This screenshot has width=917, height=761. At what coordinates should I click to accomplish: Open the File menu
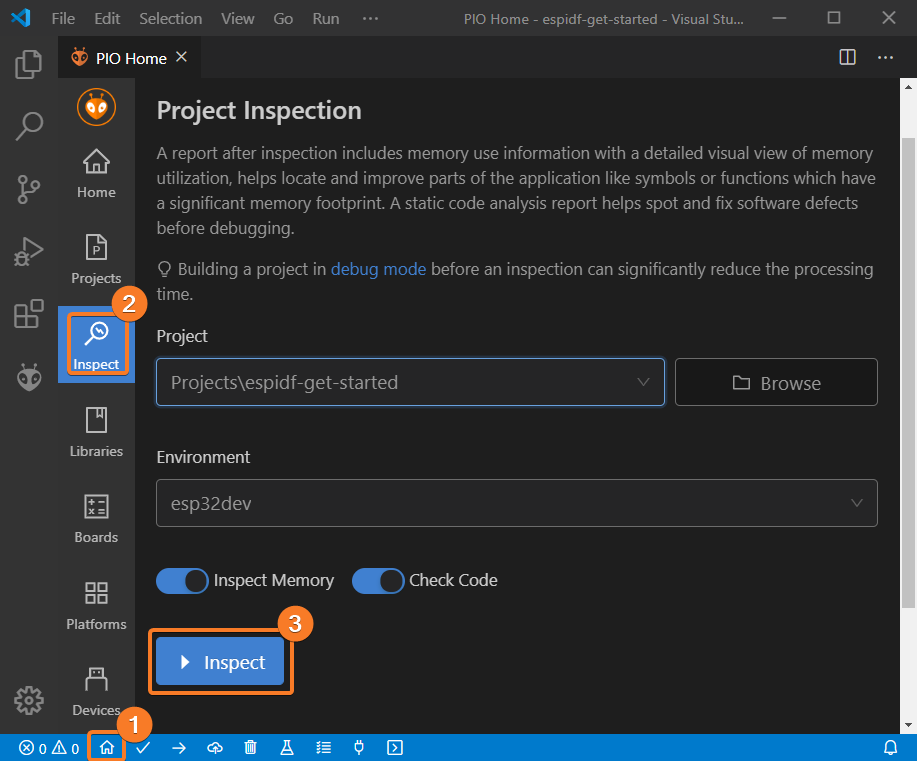click(x=63, y=19)
